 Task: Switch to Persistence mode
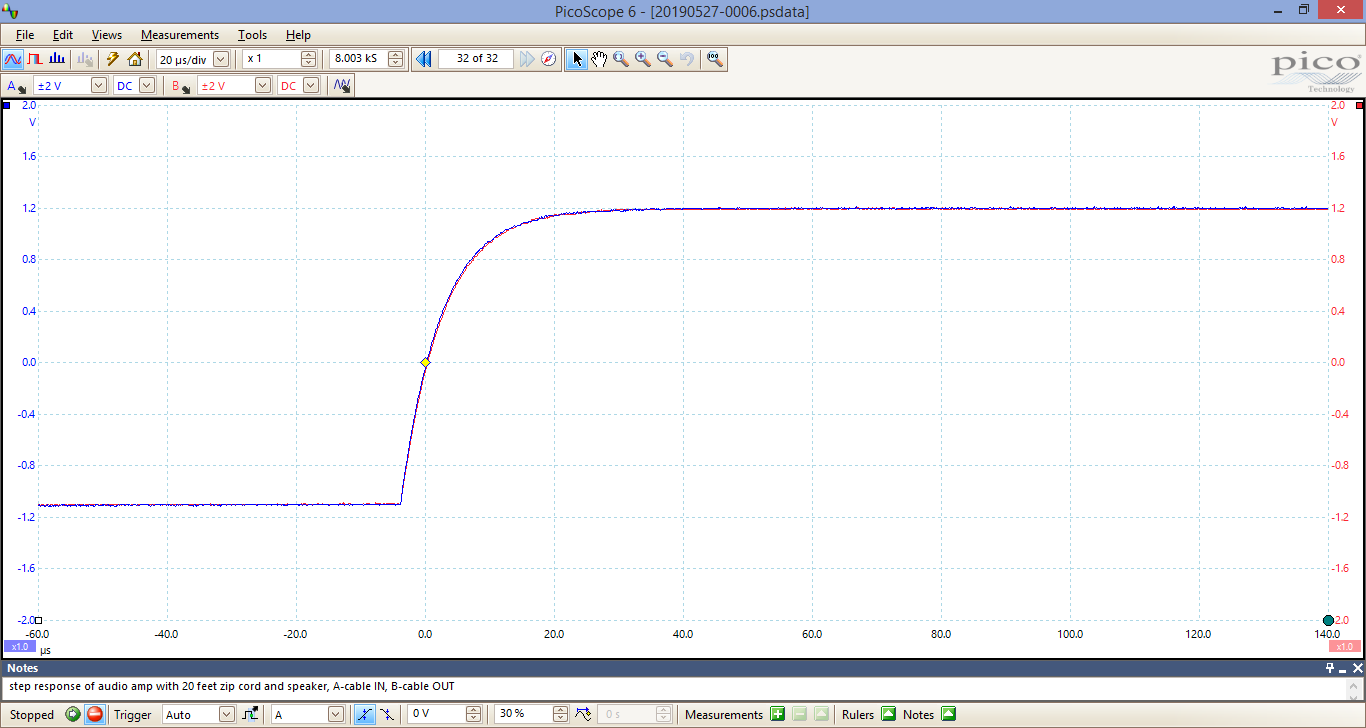pyautogui.click(x=35, y=59)
